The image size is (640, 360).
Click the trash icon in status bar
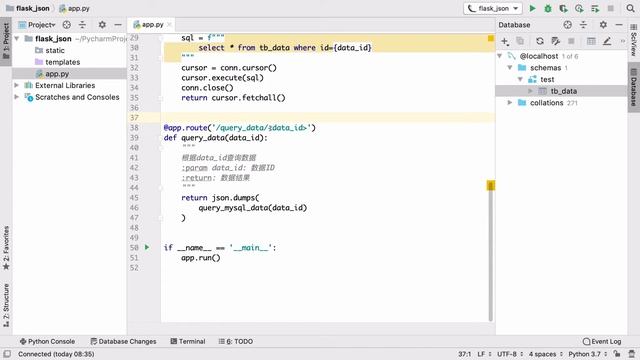(631, 354)
